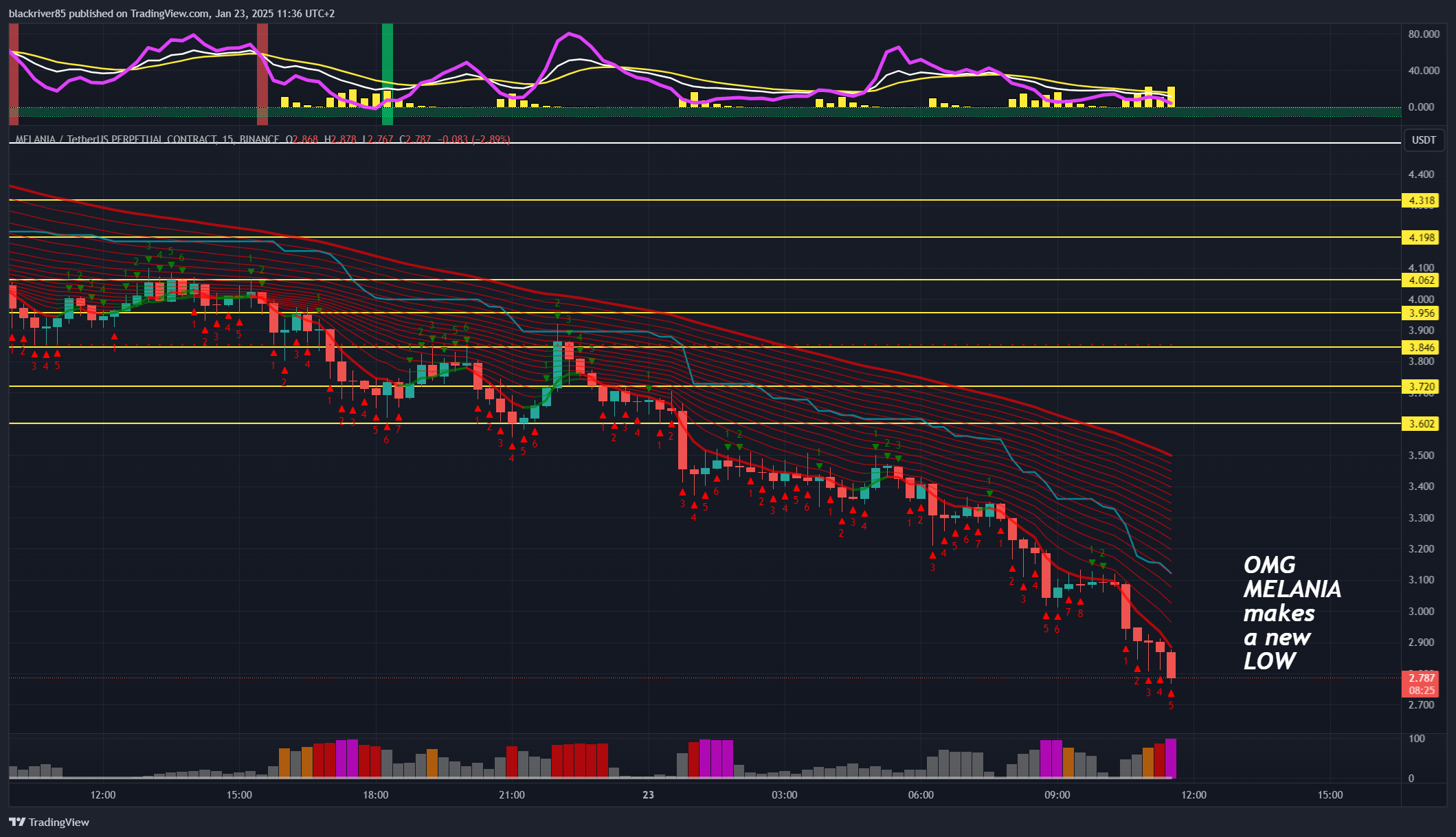The width and height of the screenshot is (1456, 837).
Task: Click the 4.198 yellow price label
Action: [1422, 238]
